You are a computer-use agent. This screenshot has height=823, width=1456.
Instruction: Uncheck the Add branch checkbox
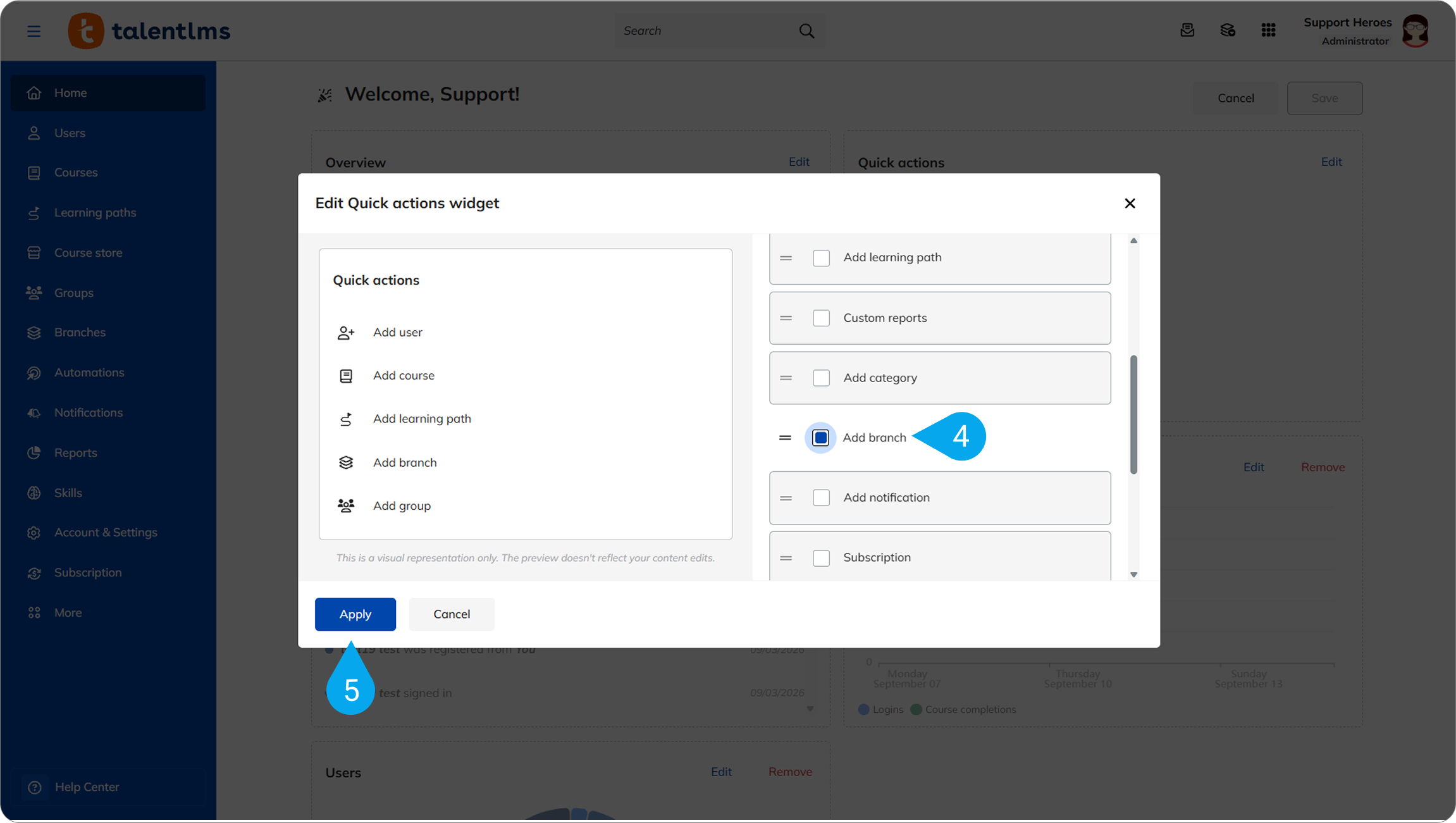(x=820, y=438)
